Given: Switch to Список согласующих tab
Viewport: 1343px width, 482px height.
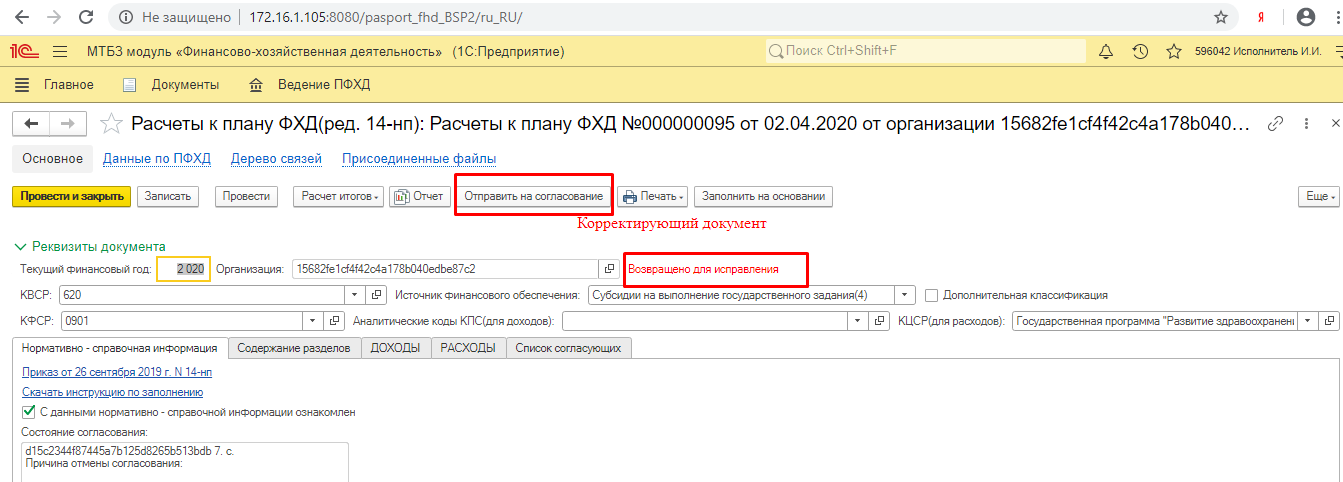Looking at the screenshot, I should pyautogui.click(x=570, y=348).
